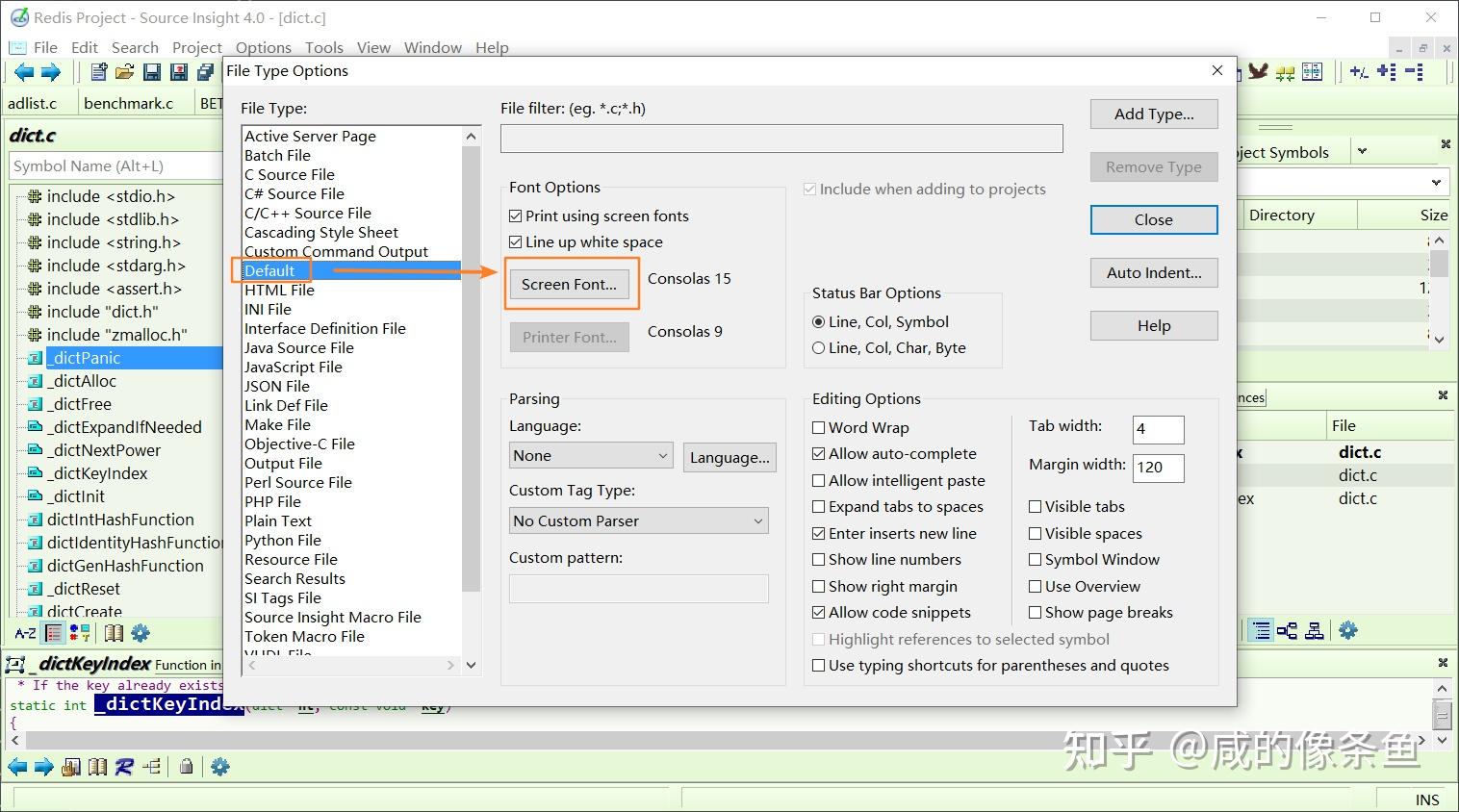Click the Screen Font... button

point(569,284)
